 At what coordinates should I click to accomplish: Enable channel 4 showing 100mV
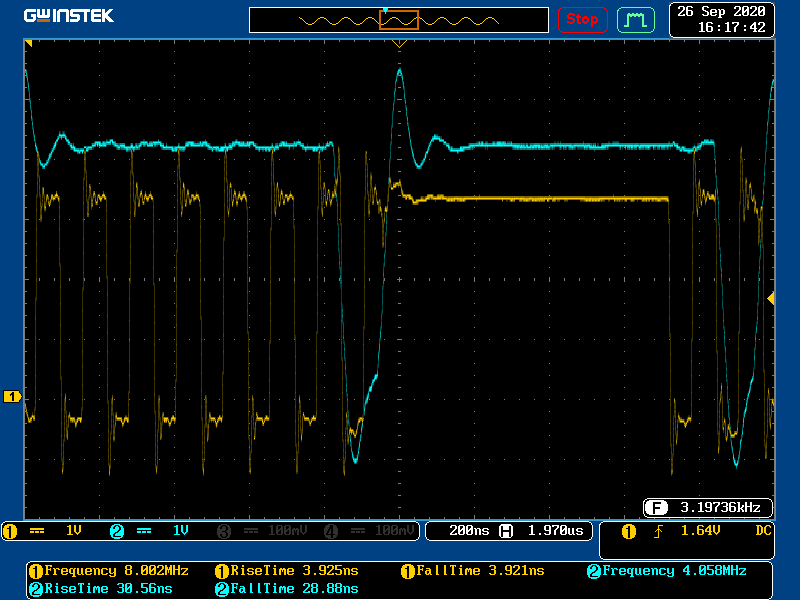[366, 531]
